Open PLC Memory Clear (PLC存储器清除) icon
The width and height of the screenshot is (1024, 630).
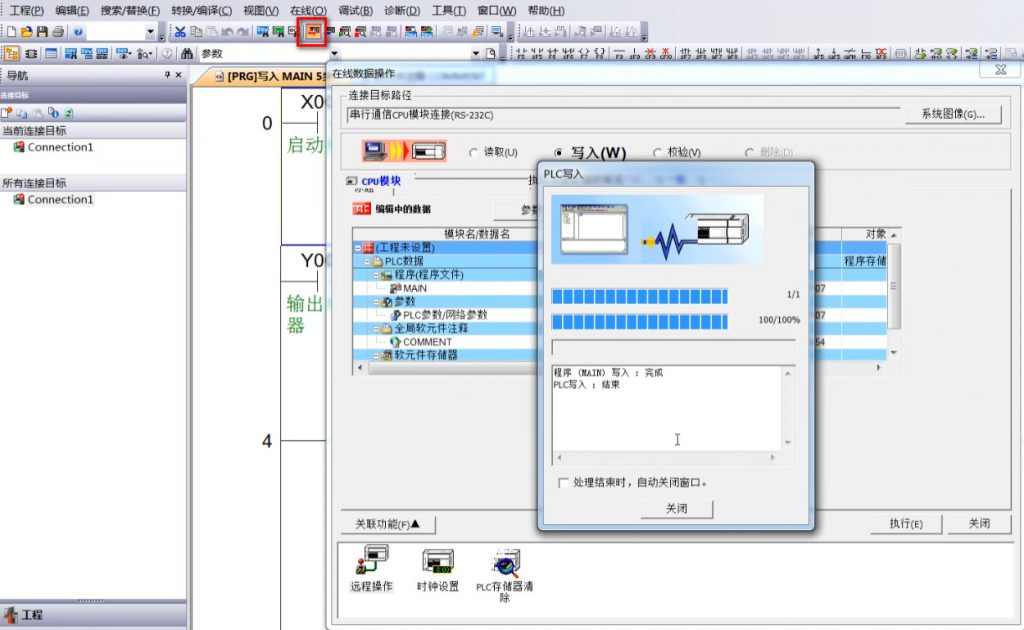click(505, 575)
